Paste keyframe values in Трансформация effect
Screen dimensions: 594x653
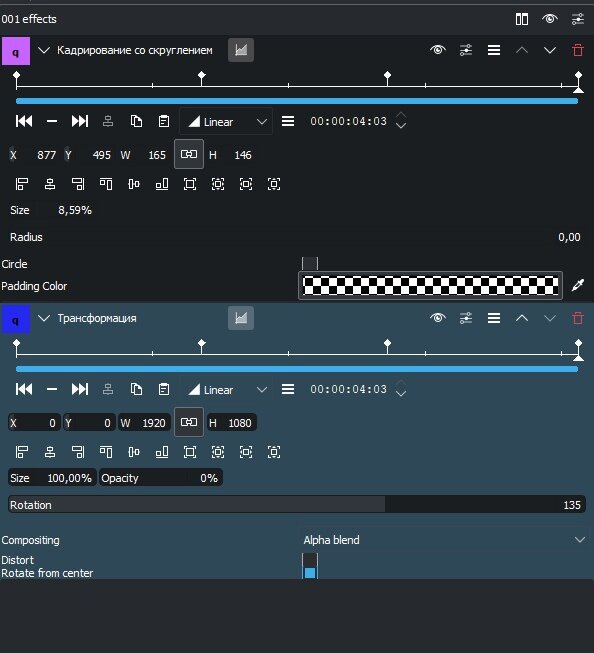tap(164, 389)
